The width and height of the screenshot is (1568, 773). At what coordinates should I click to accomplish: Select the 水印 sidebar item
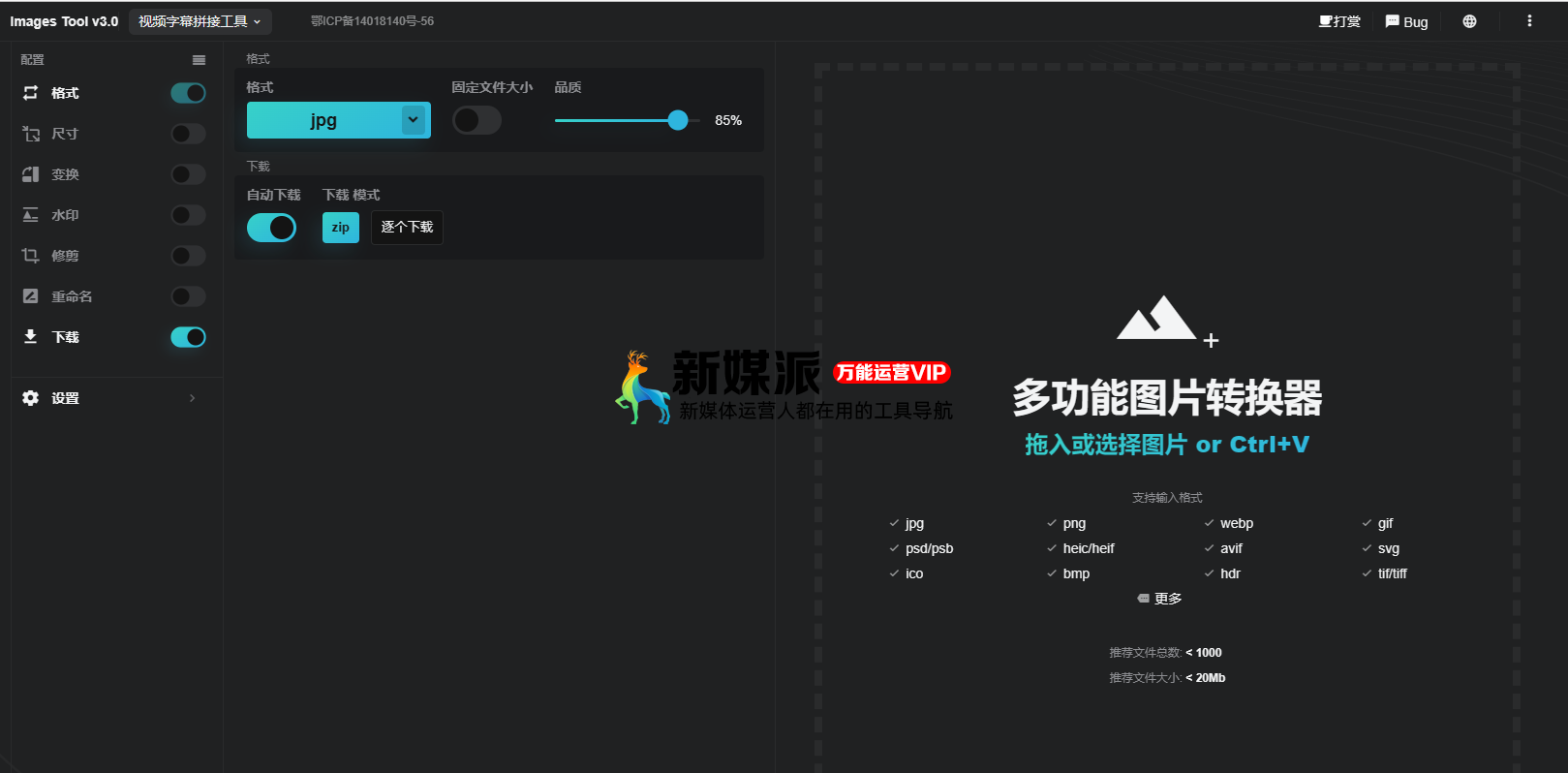point(65,215)
